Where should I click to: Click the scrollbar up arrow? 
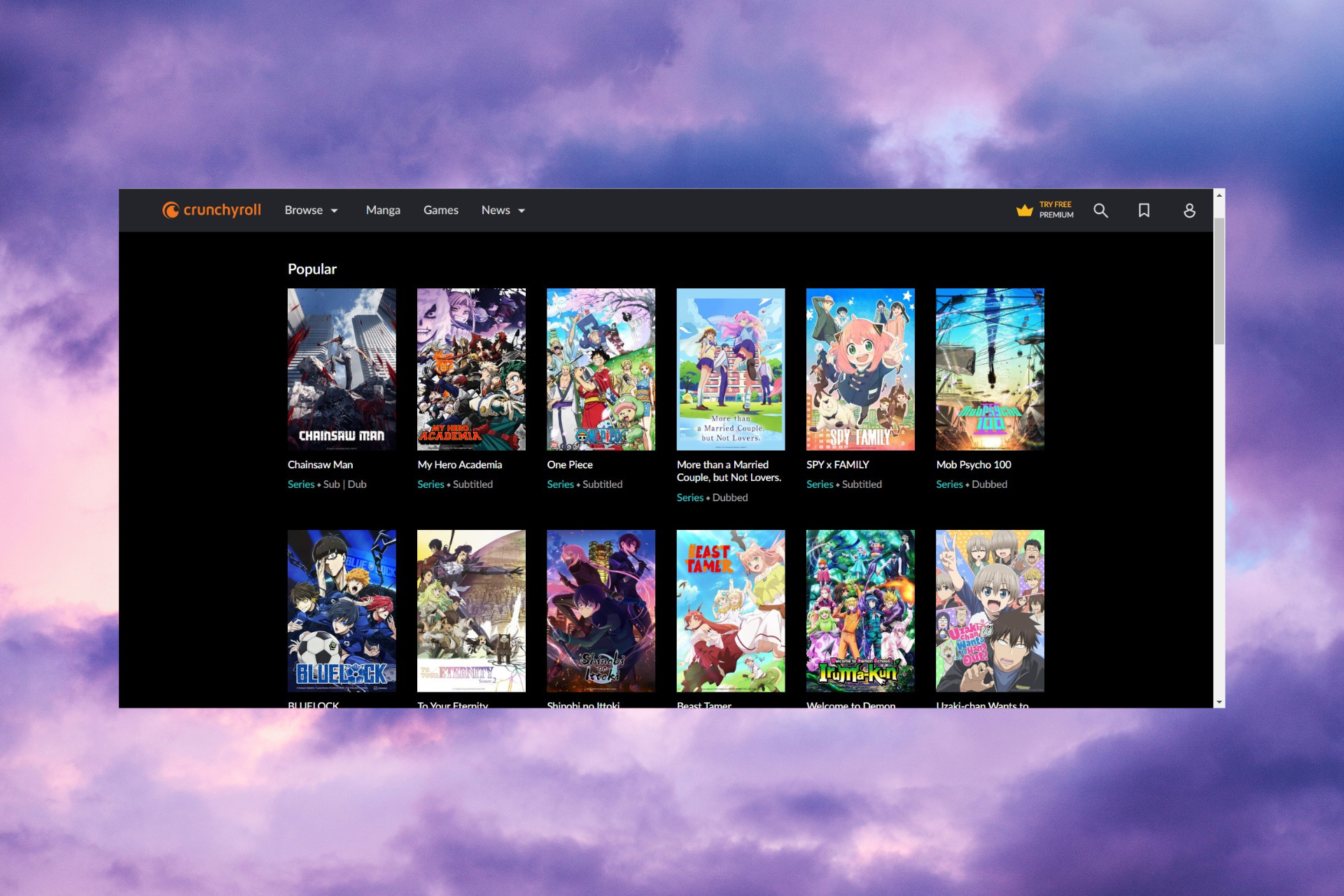click(x=1219, y=195)
